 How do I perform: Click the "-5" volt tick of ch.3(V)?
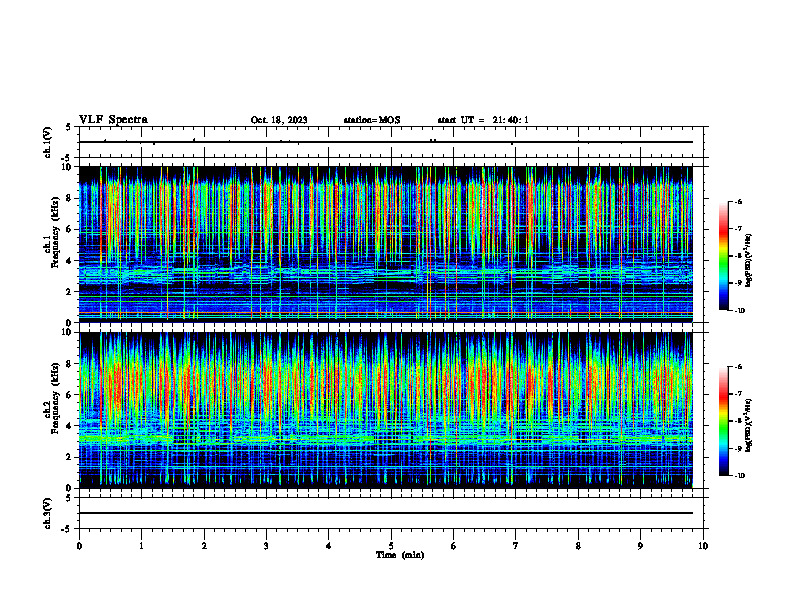67,529
